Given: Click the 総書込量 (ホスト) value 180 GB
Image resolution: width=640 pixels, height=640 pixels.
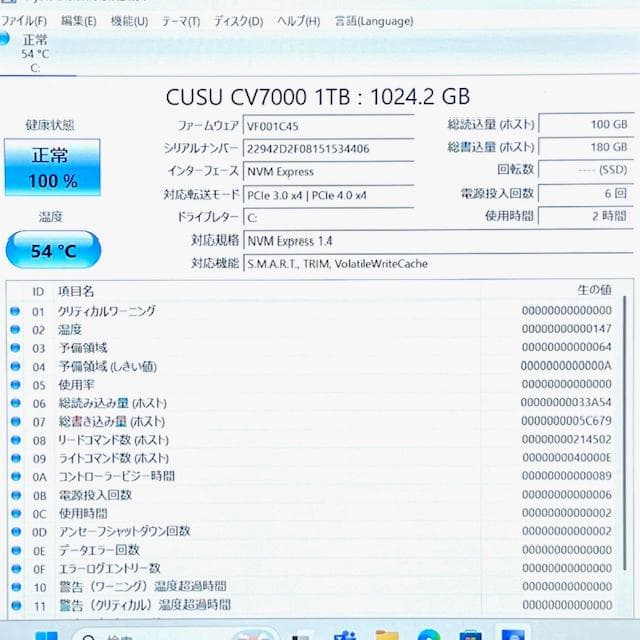Looking at the screenshot, I should (x=586, y=147).
